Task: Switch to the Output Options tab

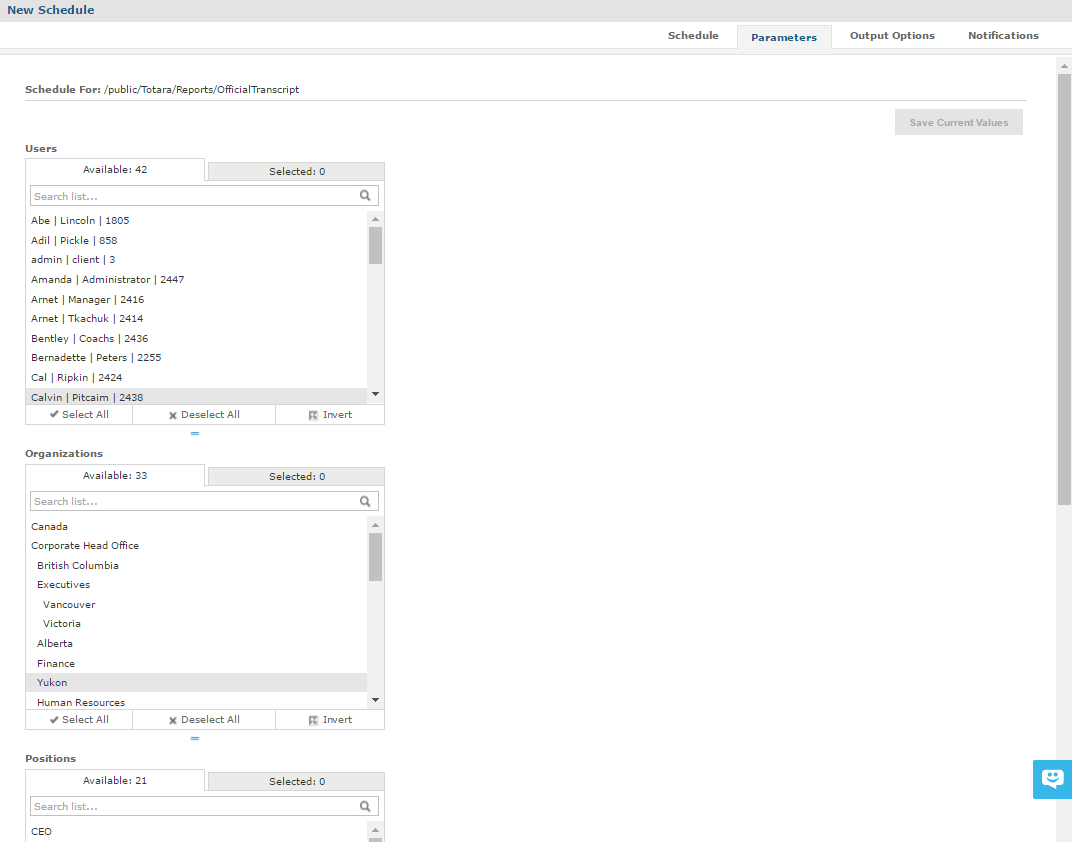Action: (892, 36)
